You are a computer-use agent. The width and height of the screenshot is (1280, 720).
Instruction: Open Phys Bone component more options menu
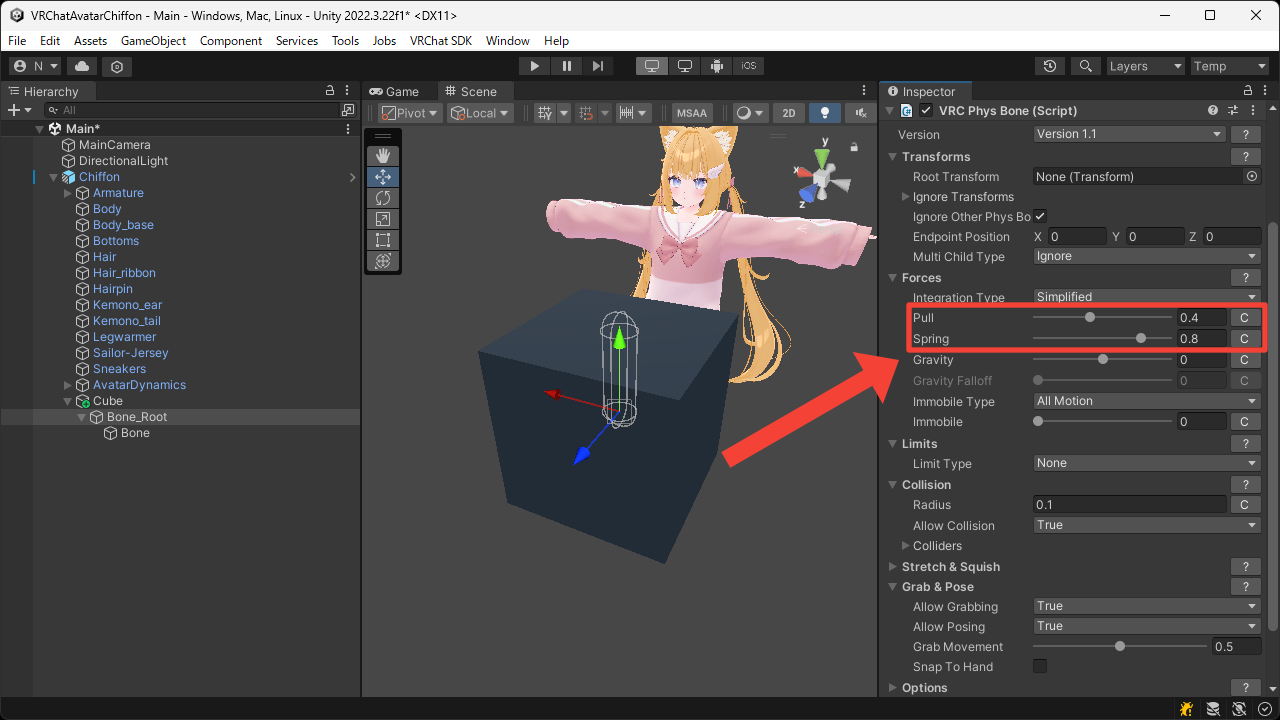[1251, 111]
